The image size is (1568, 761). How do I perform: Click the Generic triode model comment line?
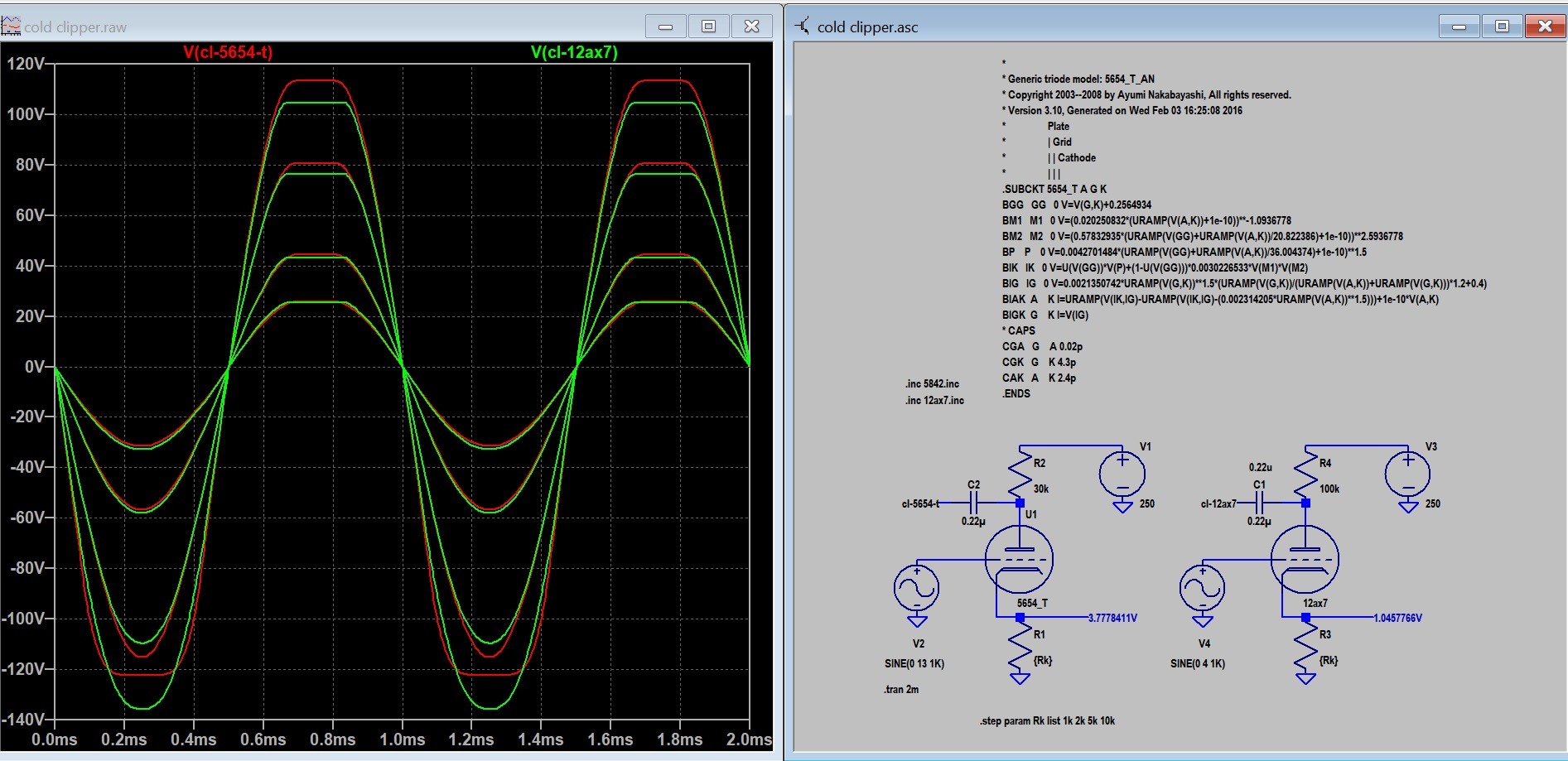tap(1078, 79)
